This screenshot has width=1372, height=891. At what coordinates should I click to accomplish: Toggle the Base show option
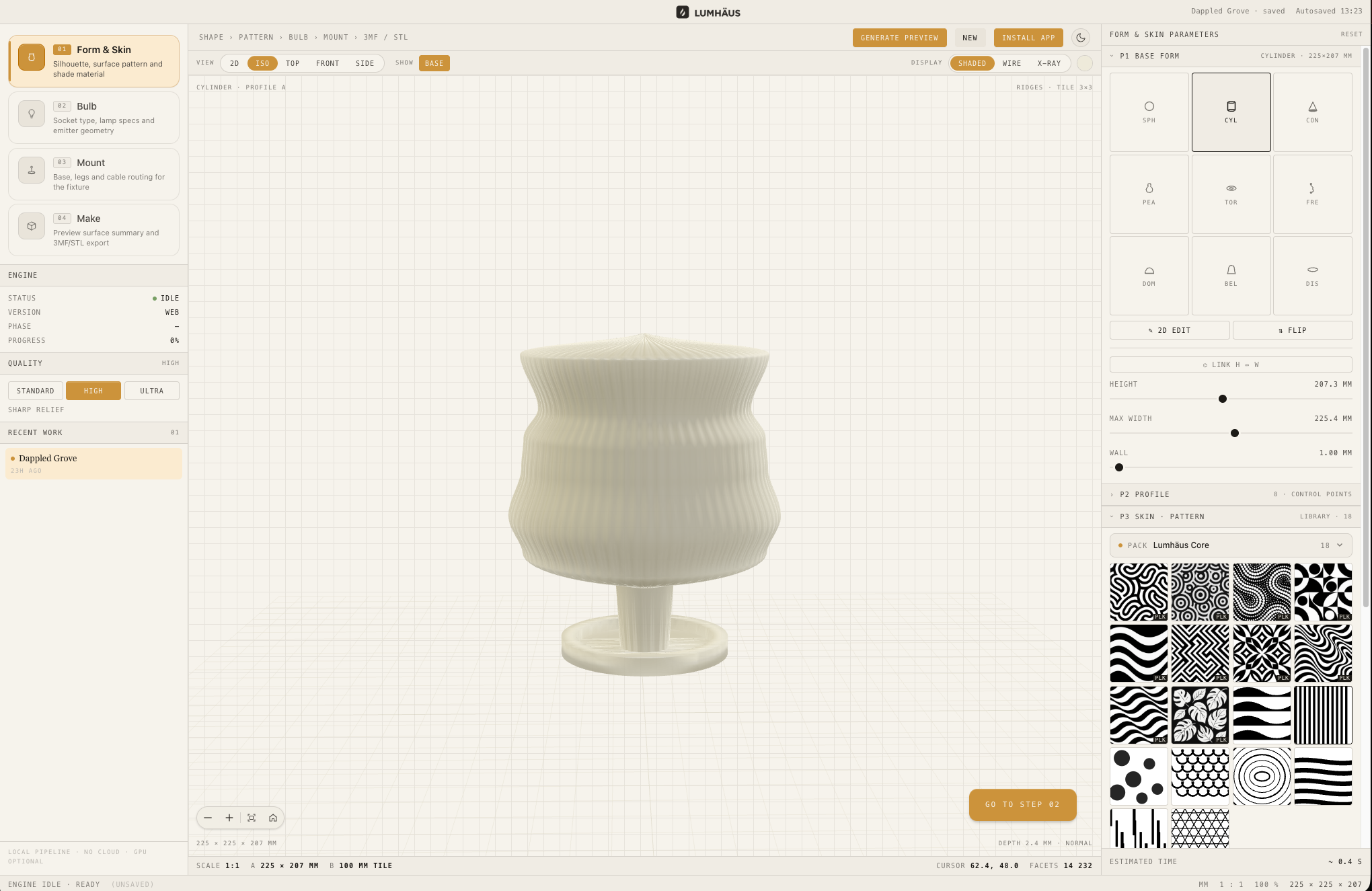click(434, 63)
